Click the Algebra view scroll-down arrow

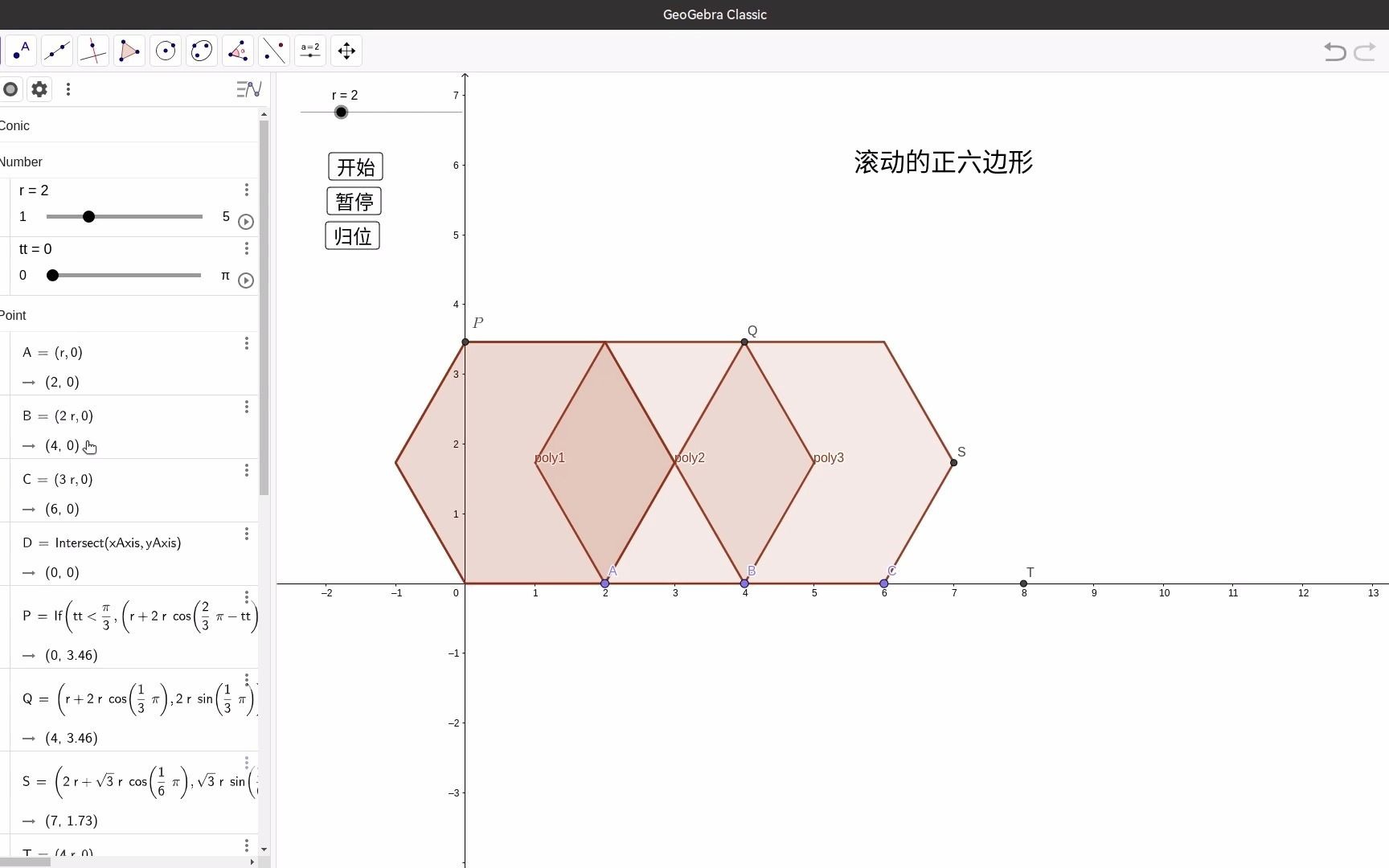point(264,849)
